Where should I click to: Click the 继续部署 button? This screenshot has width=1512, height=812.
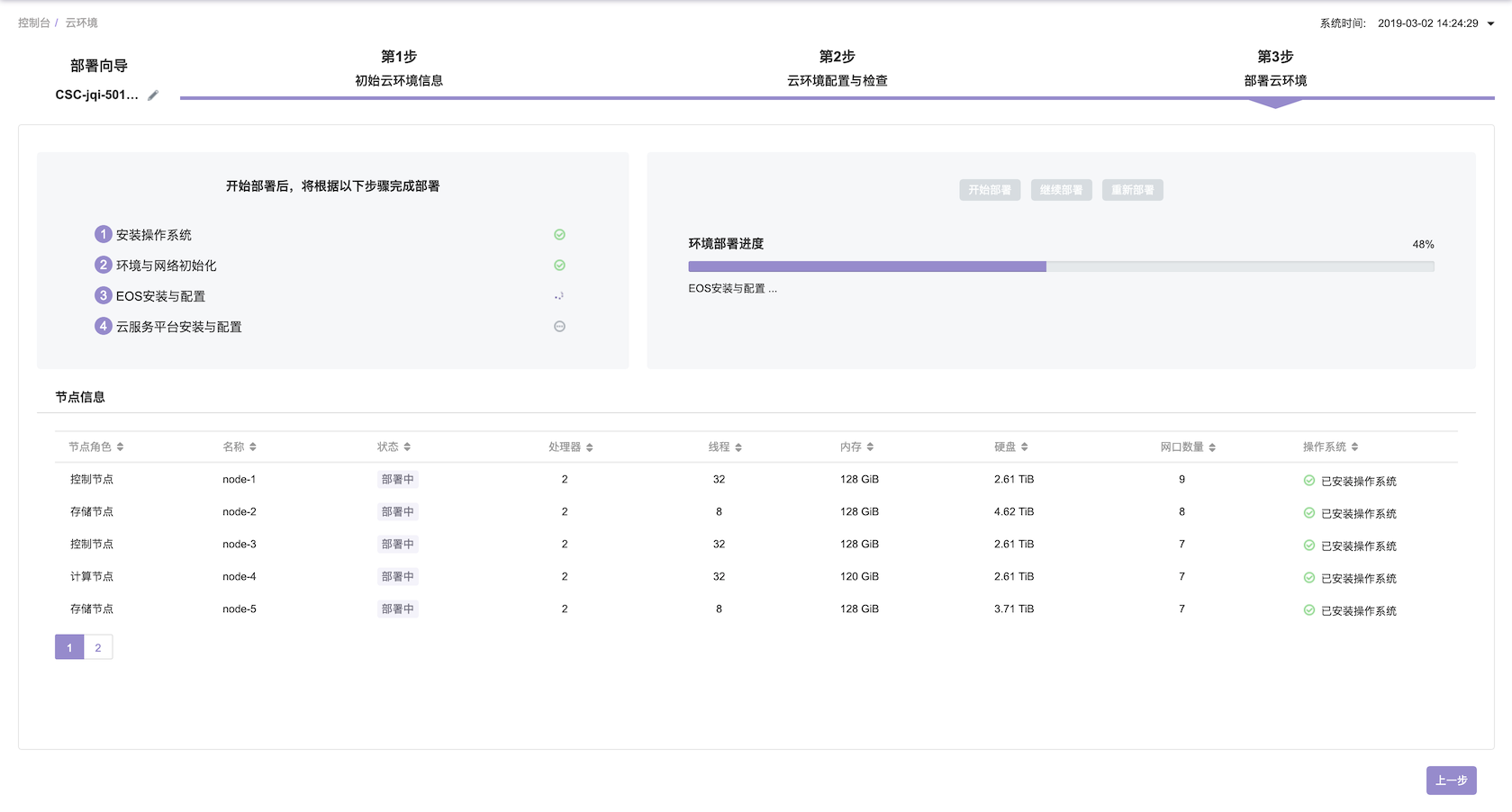click(x=1061, y=190)
